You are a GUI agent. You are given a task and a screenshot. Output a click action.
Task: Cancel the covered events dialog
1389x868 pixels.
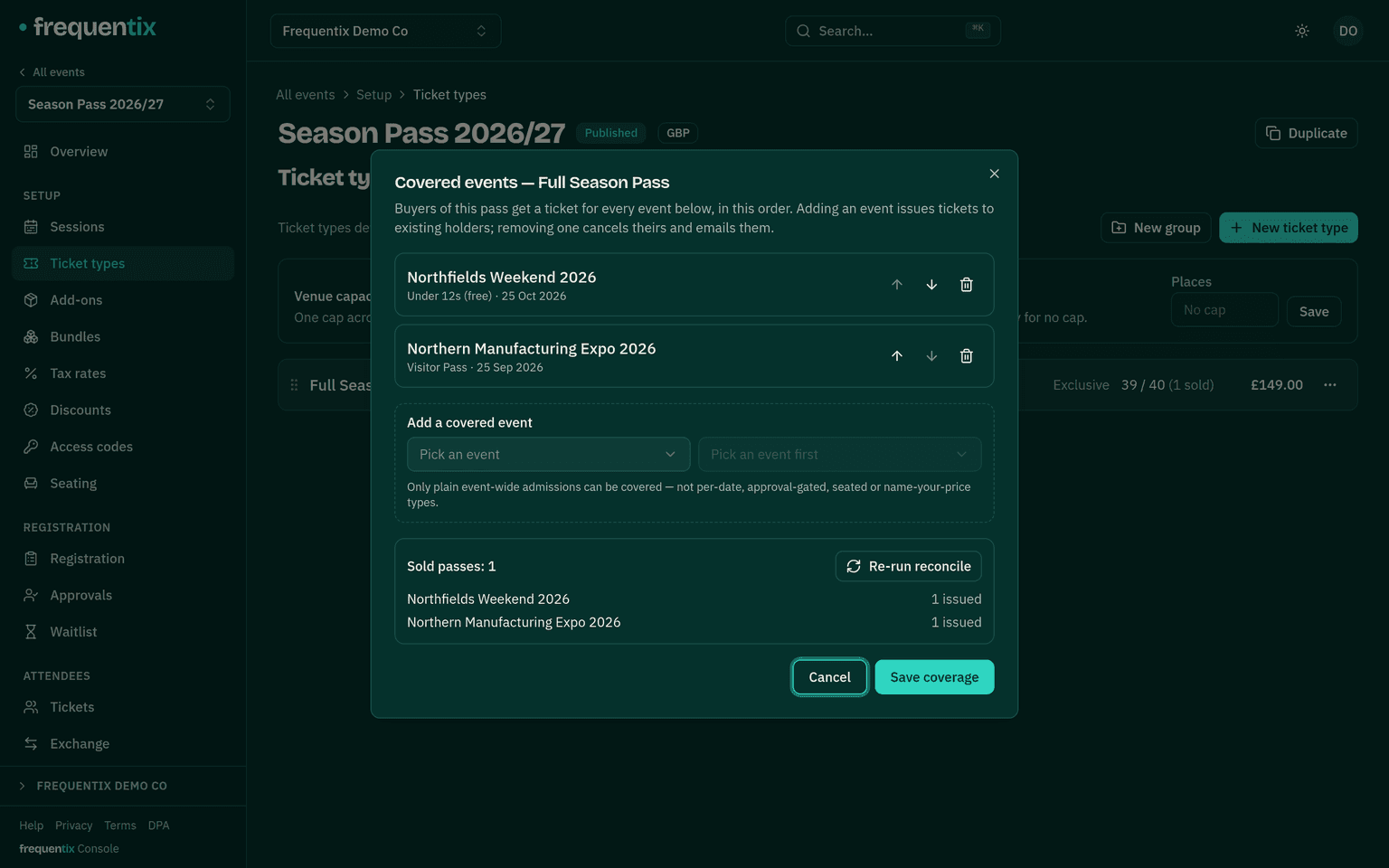[x=829, y=677]
